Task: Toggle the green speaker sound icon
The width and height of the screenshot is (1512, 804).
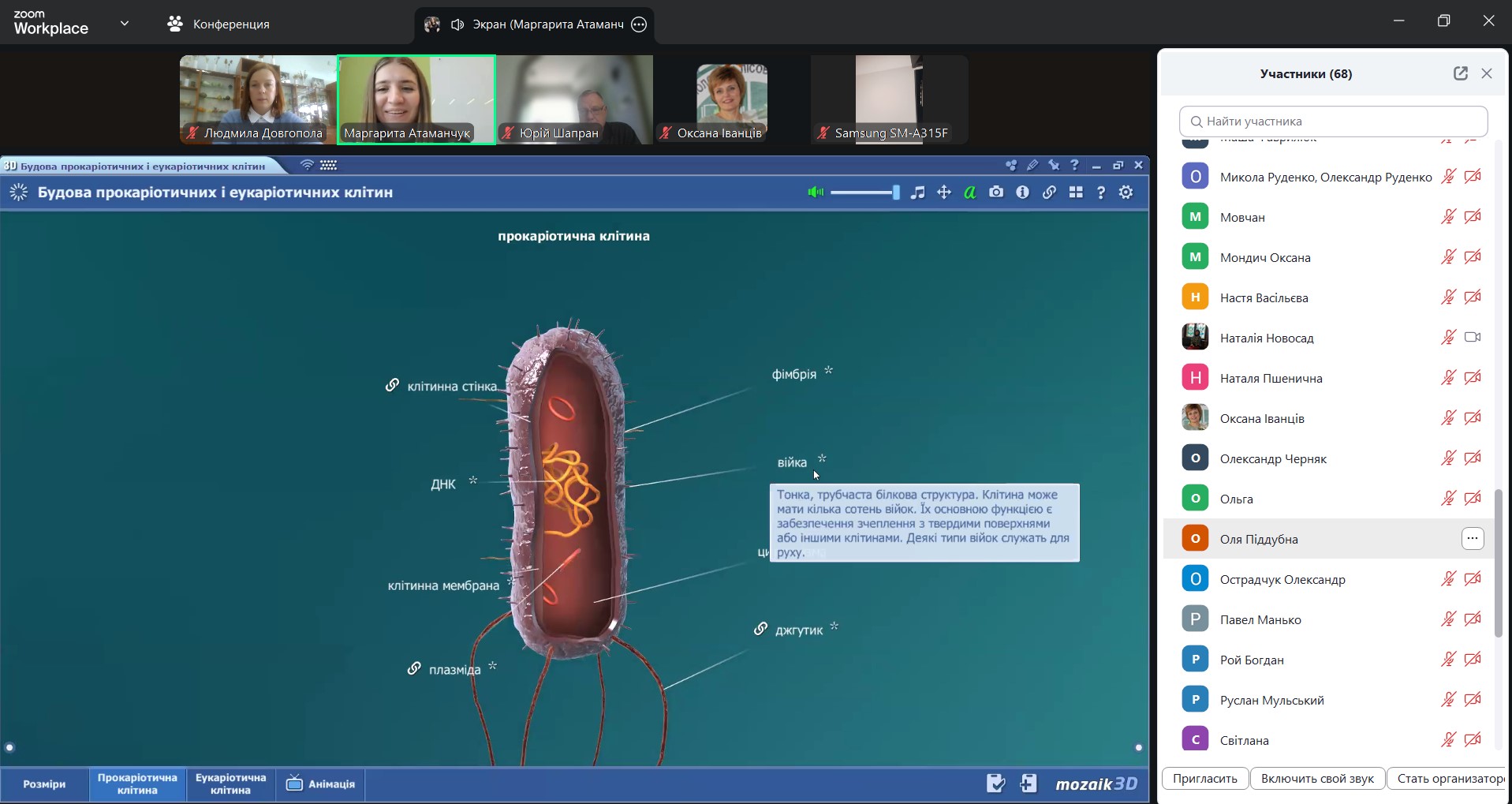Action: click(816, 193)
